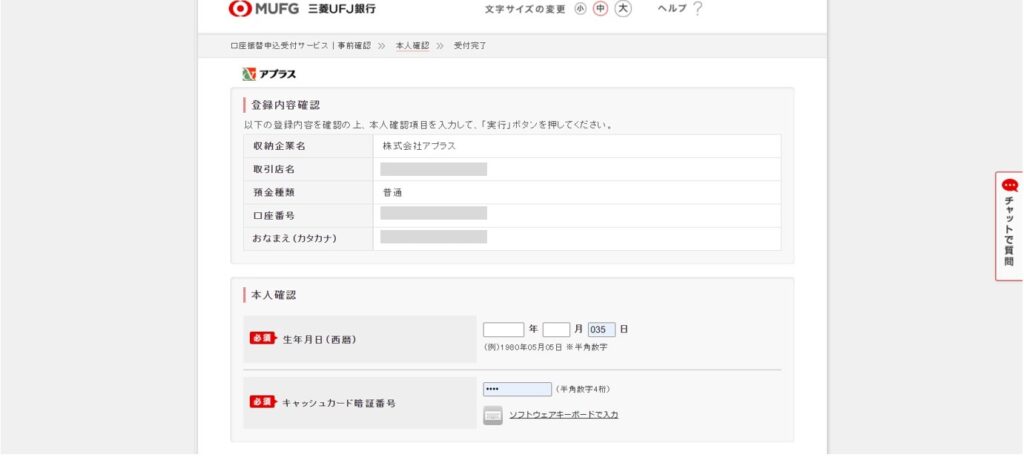Click the 取引店名 row label

tap(274, 170)
